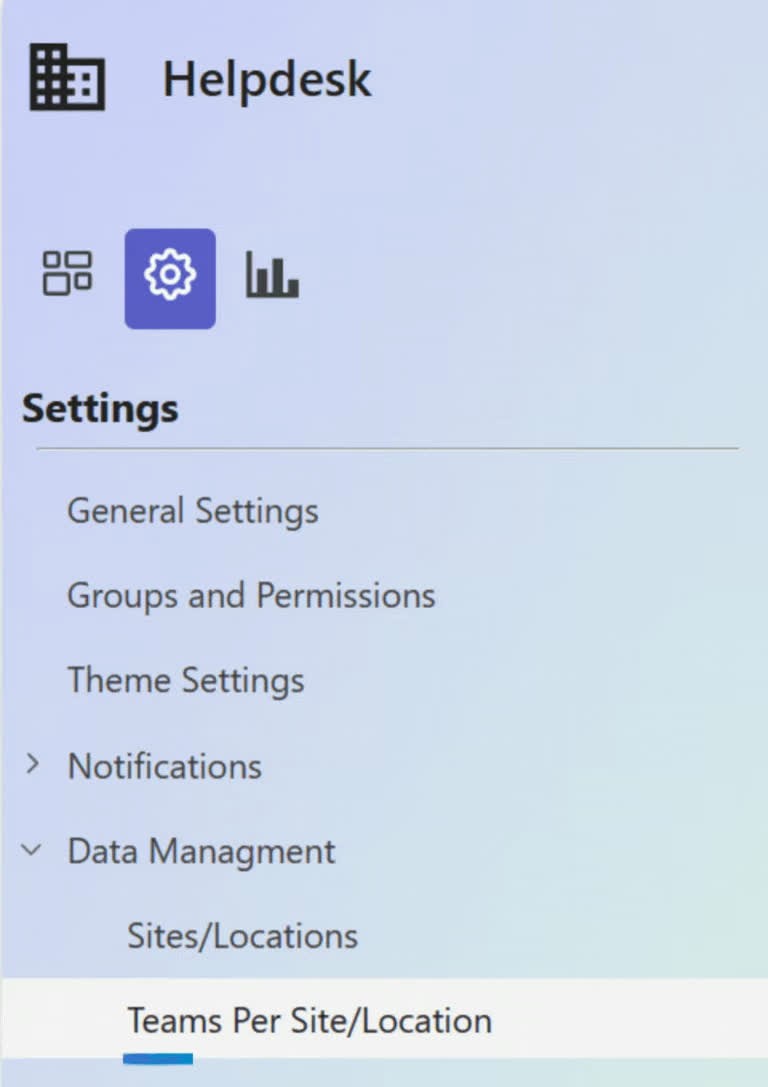This screenshot has height=1087, width=768.
Task: Go to Groups and Permissions
Action: point(251,596)
